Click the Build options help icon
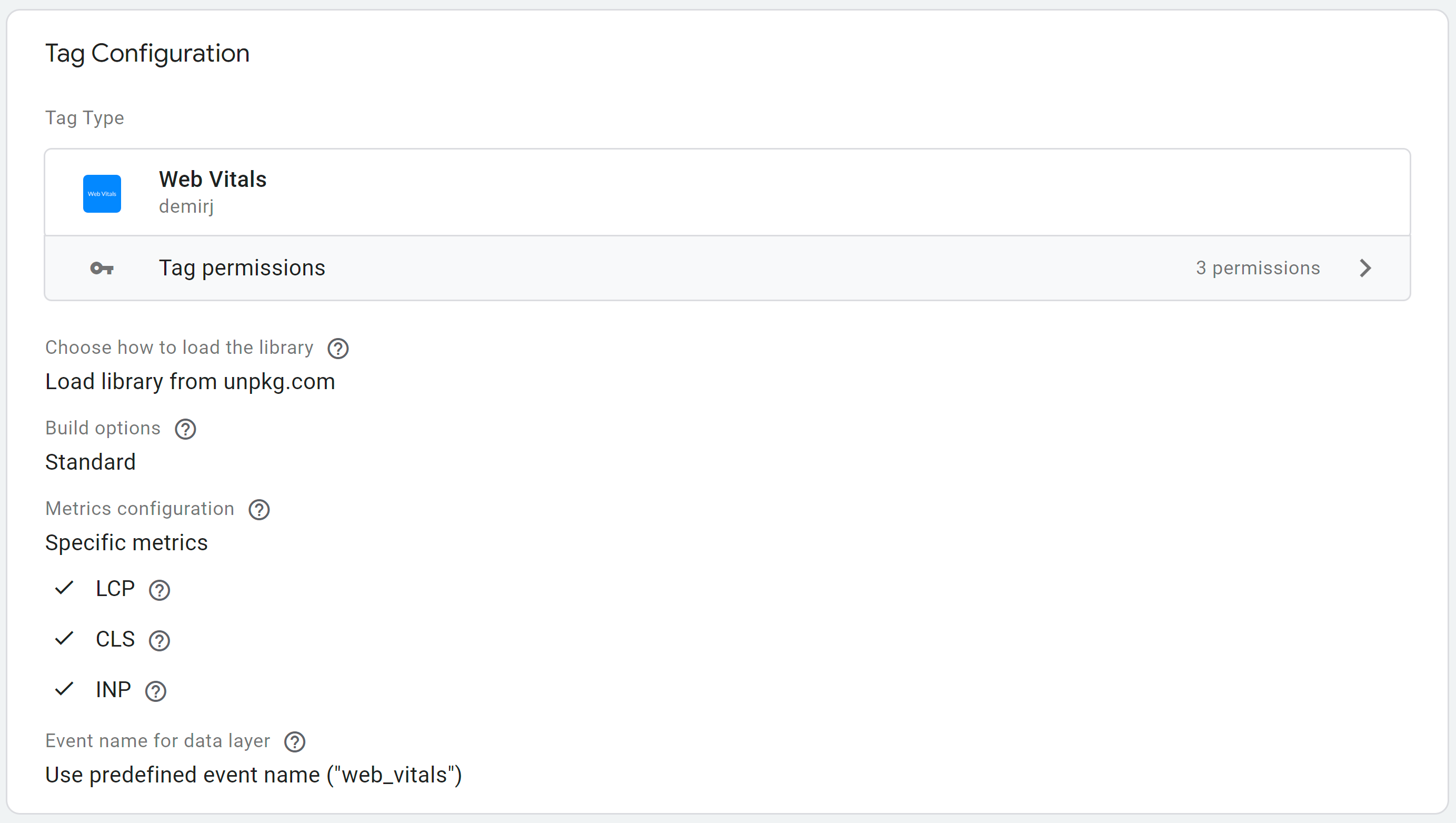 (x=185, y=428)
